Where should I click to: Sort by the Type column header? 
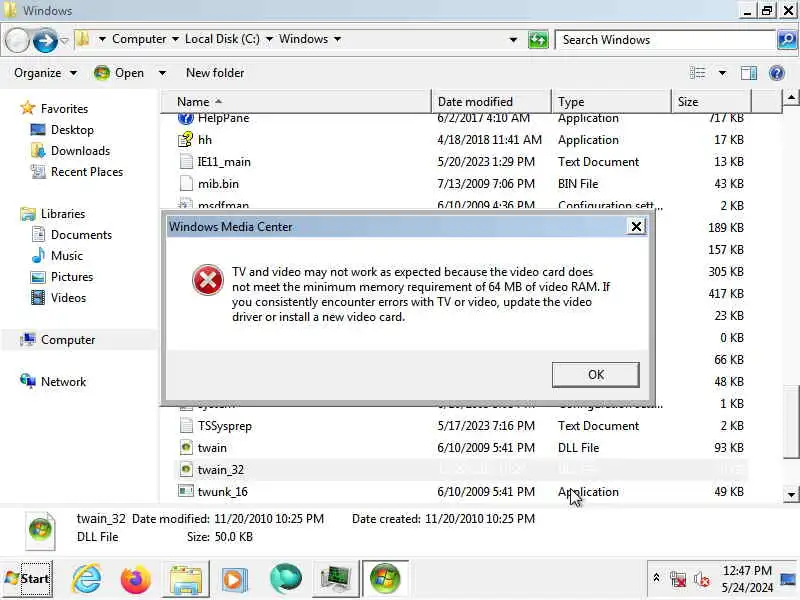[x=611, y=102]
